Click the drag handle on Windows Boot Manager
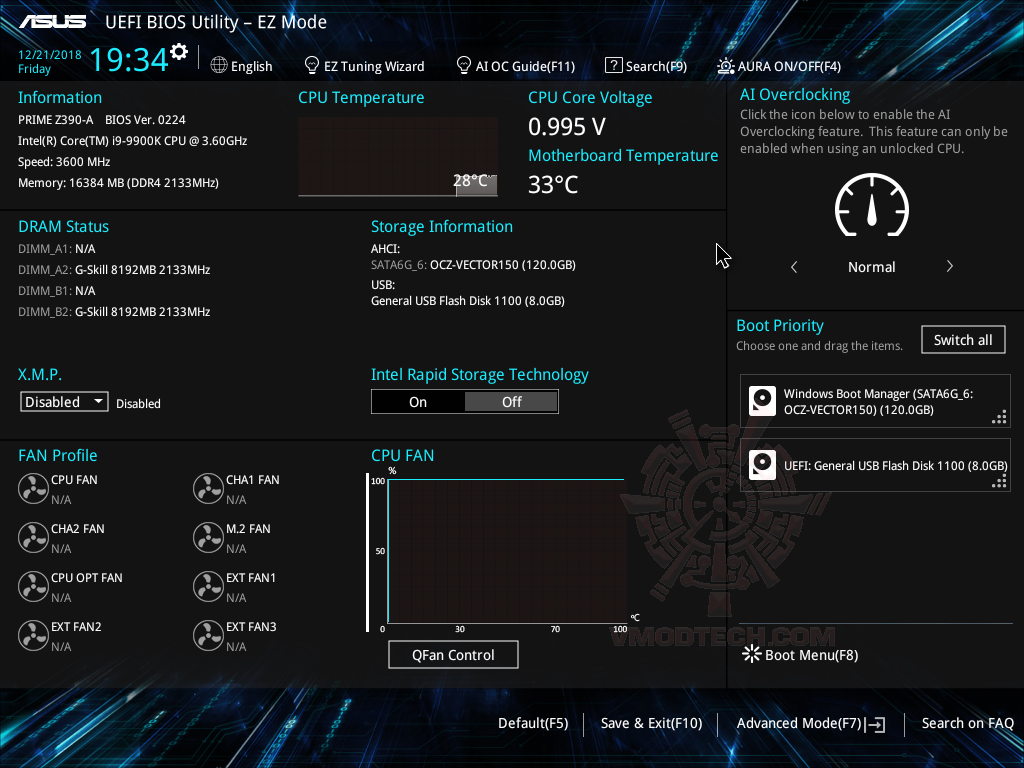Viewport: 1024px width, 768px height. coord(999,417)
